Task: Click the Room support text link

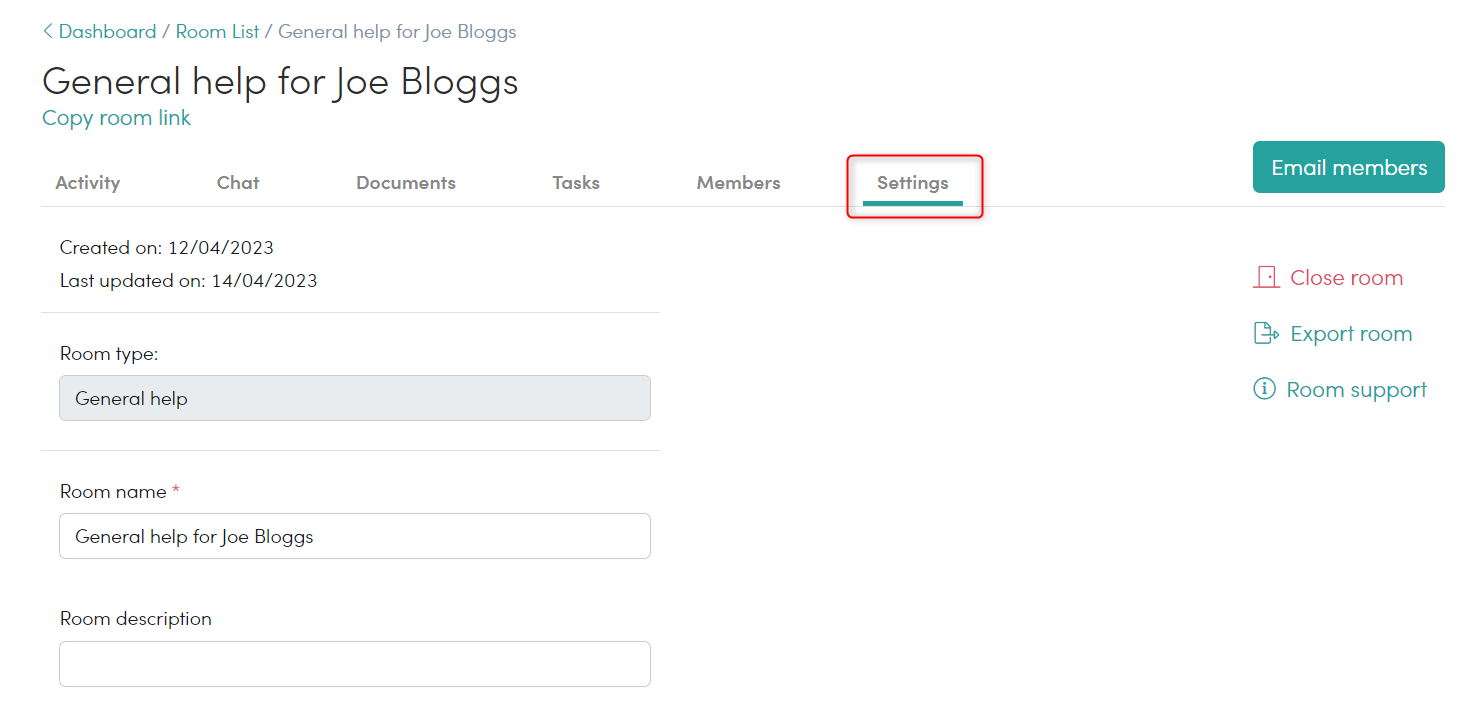Action: click(1356, 390)
